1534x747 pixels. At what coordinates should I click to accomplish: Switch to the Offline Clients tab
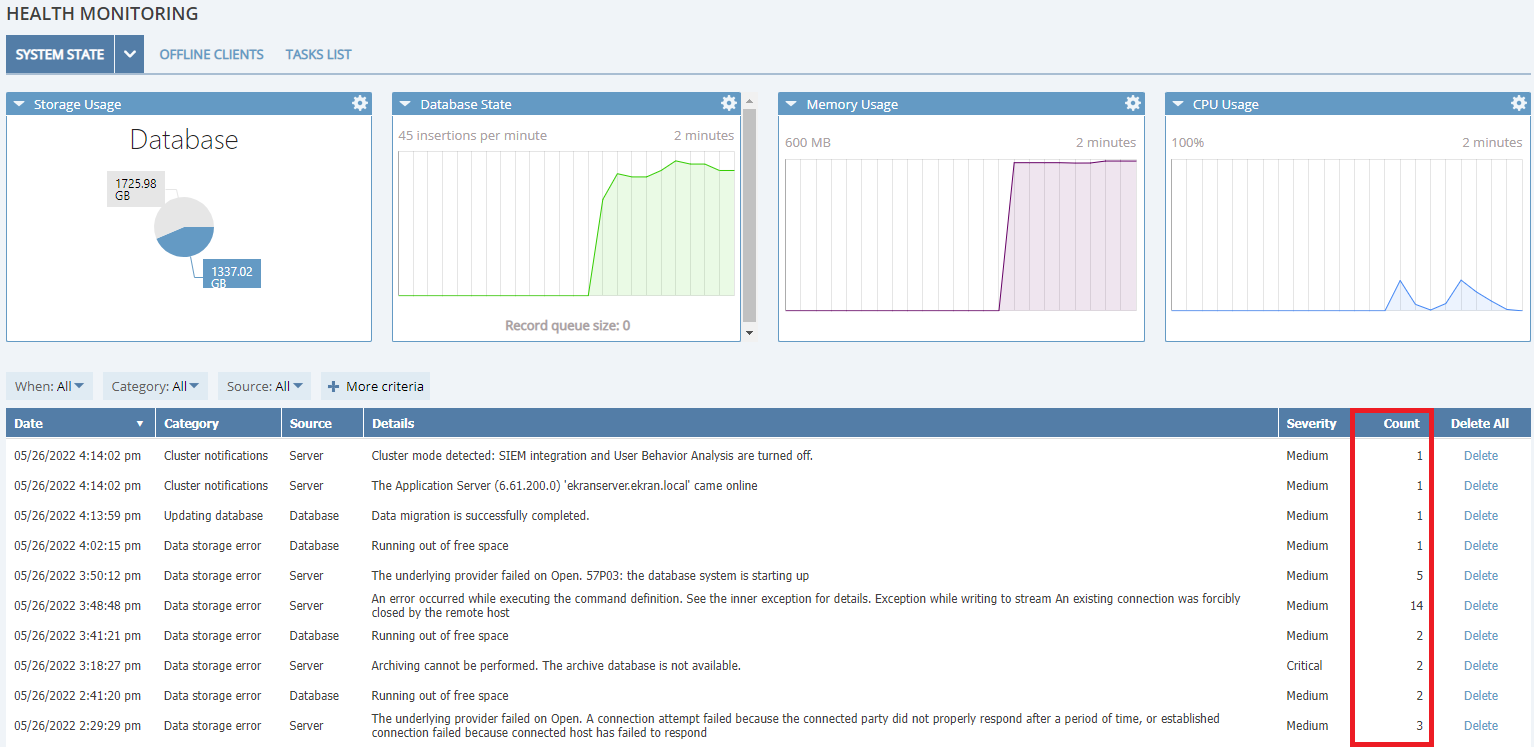(x=211, y=55)
